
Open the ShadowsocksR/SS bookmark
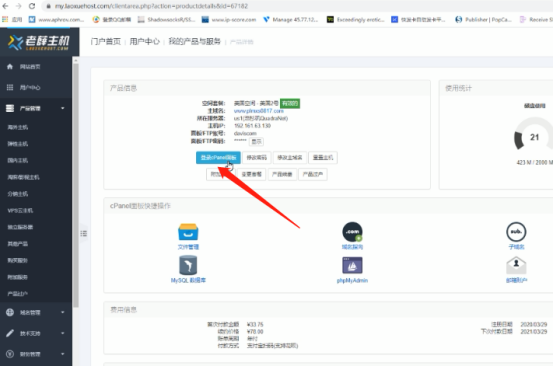click(x=166, y=19)
